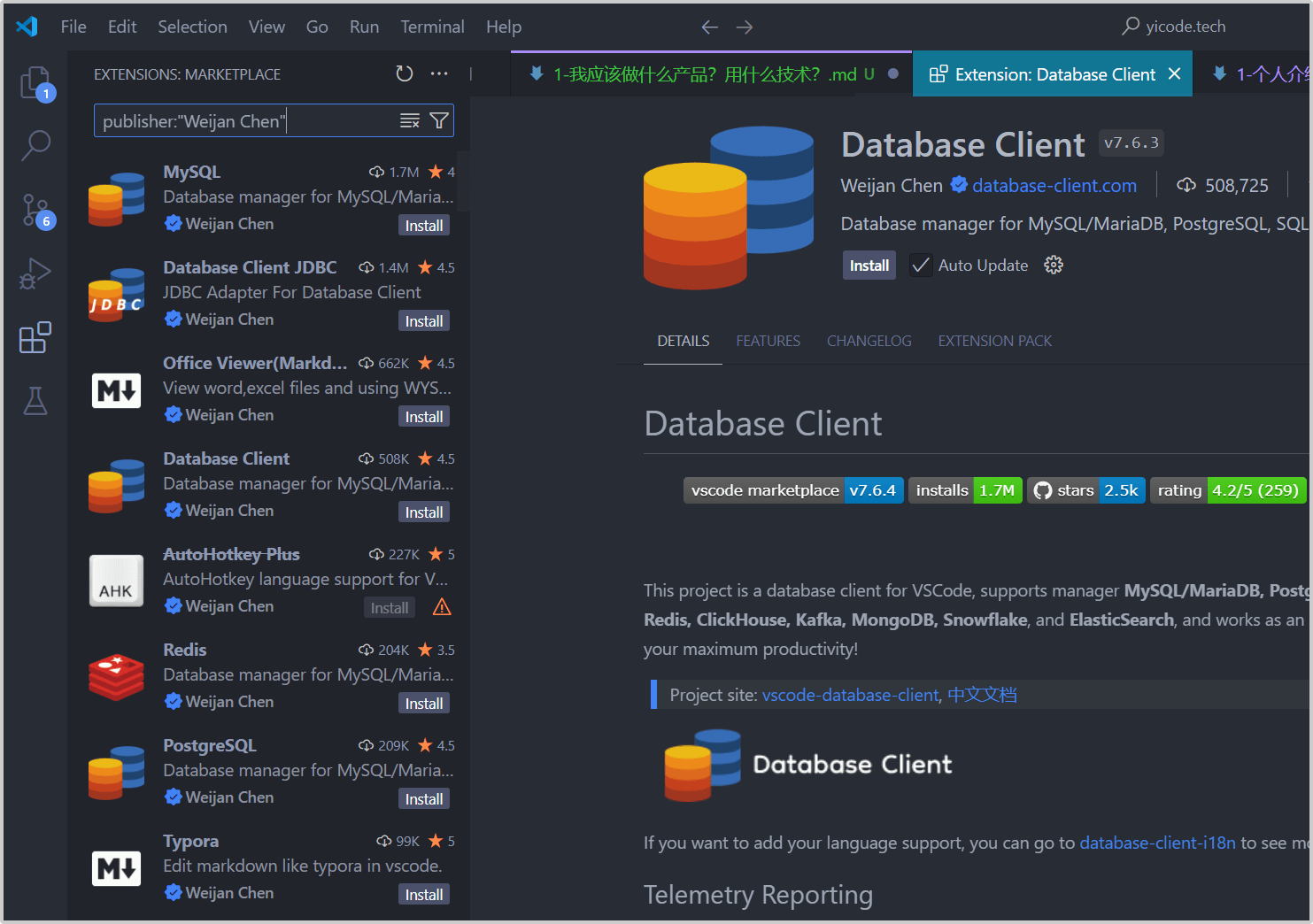Open the Search view icon

pos(35,145)
